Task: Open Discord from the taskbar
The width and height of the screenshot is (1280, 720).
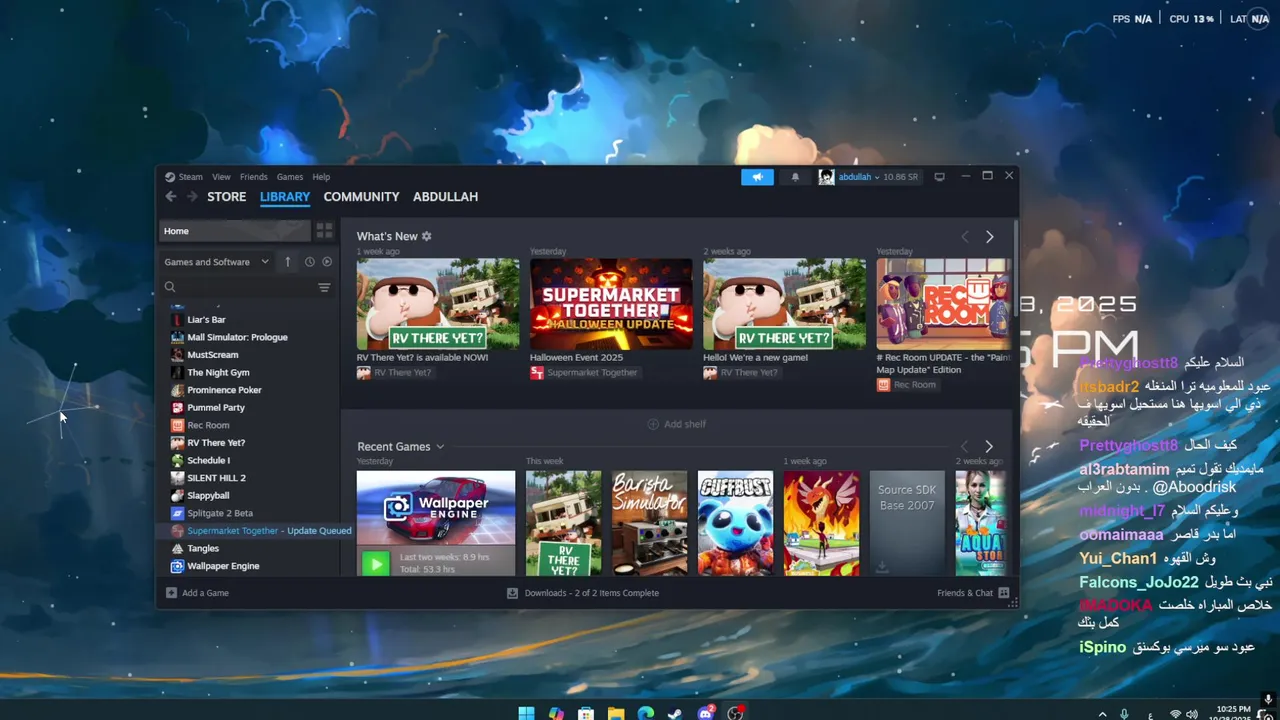Action: (x=706, y=713)
